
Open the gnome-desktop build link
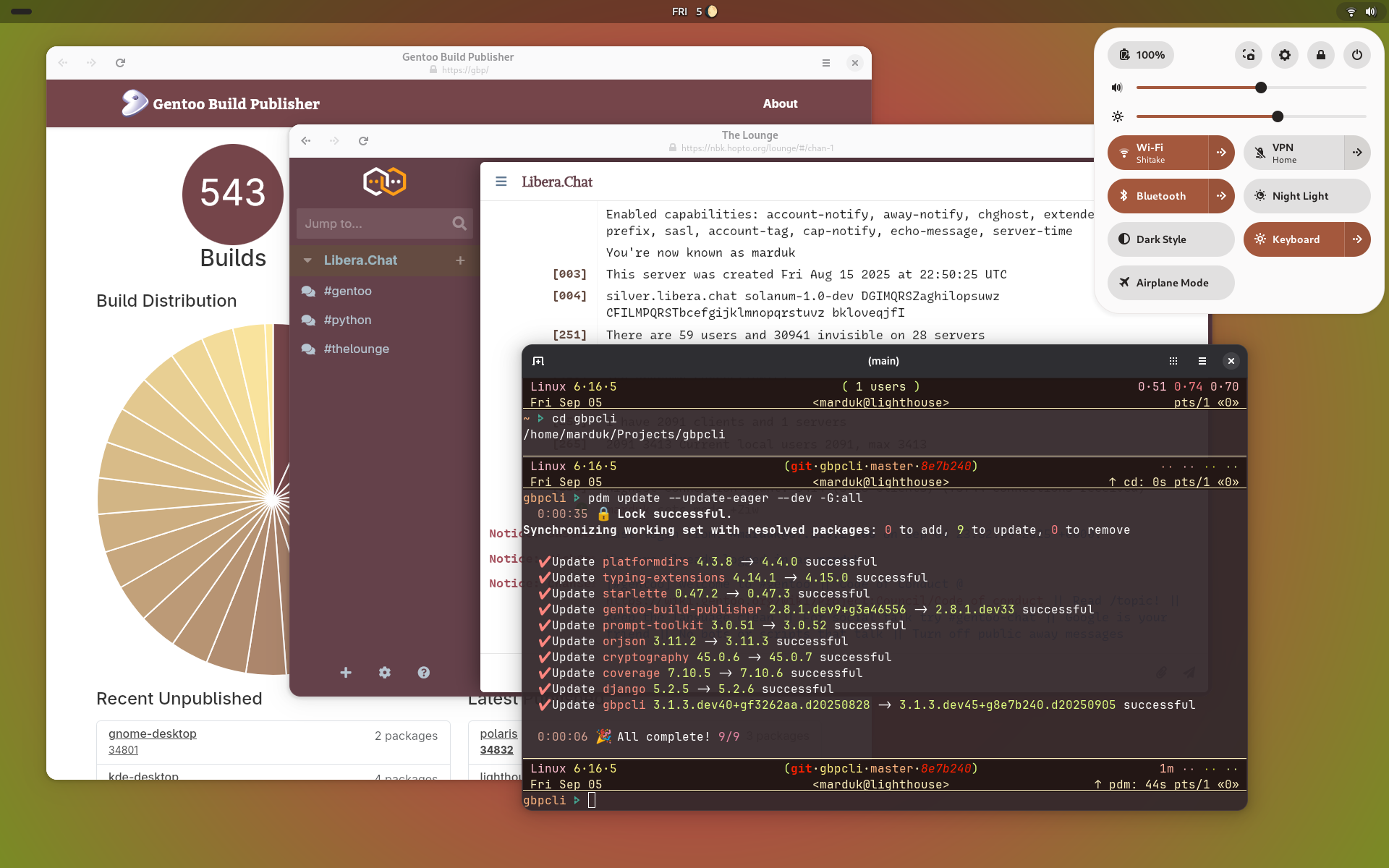pyautogui.click(x=152, y=733)
